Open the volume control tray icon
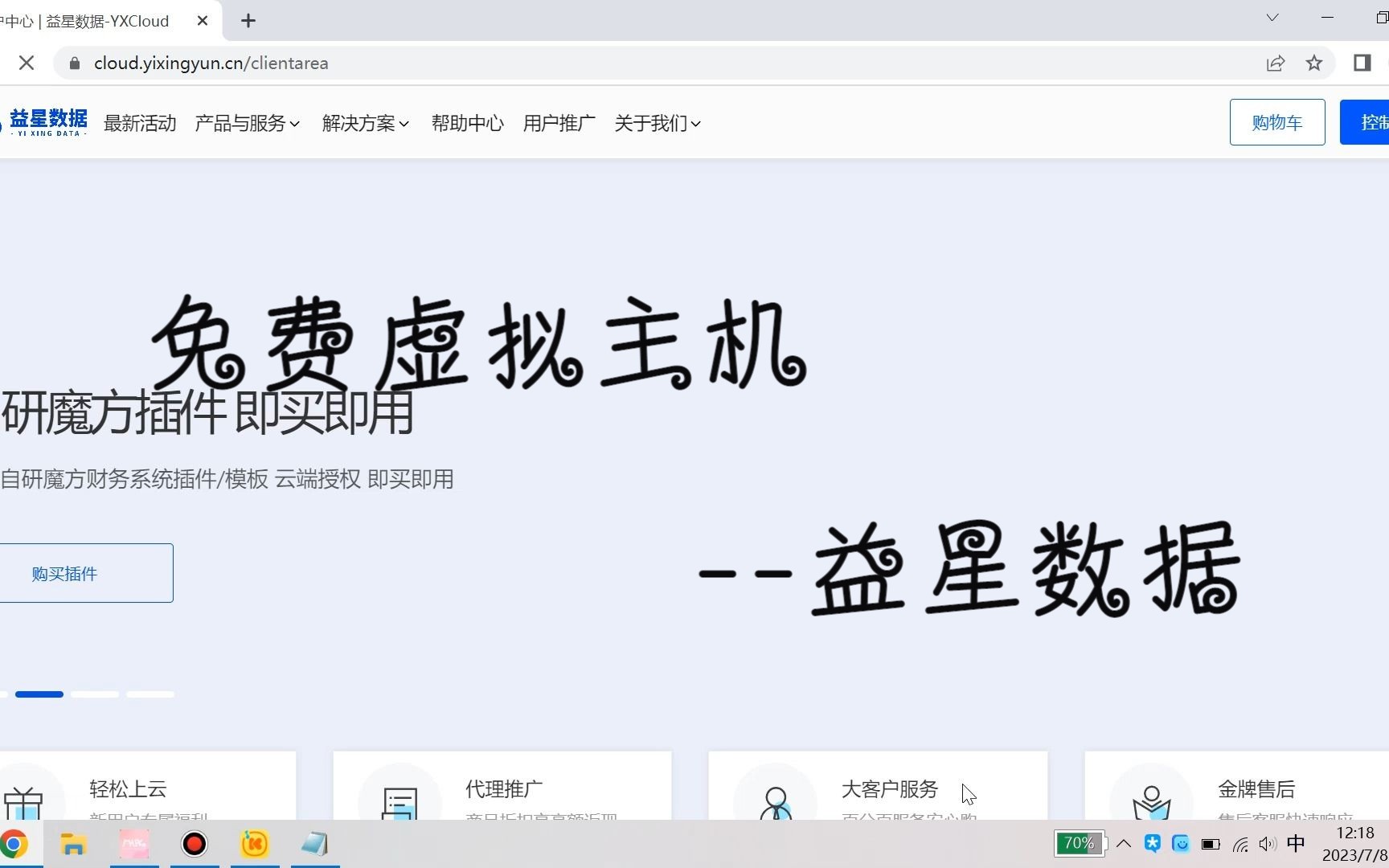This screenshot has width=1389, height=868. coord(1268,844)
